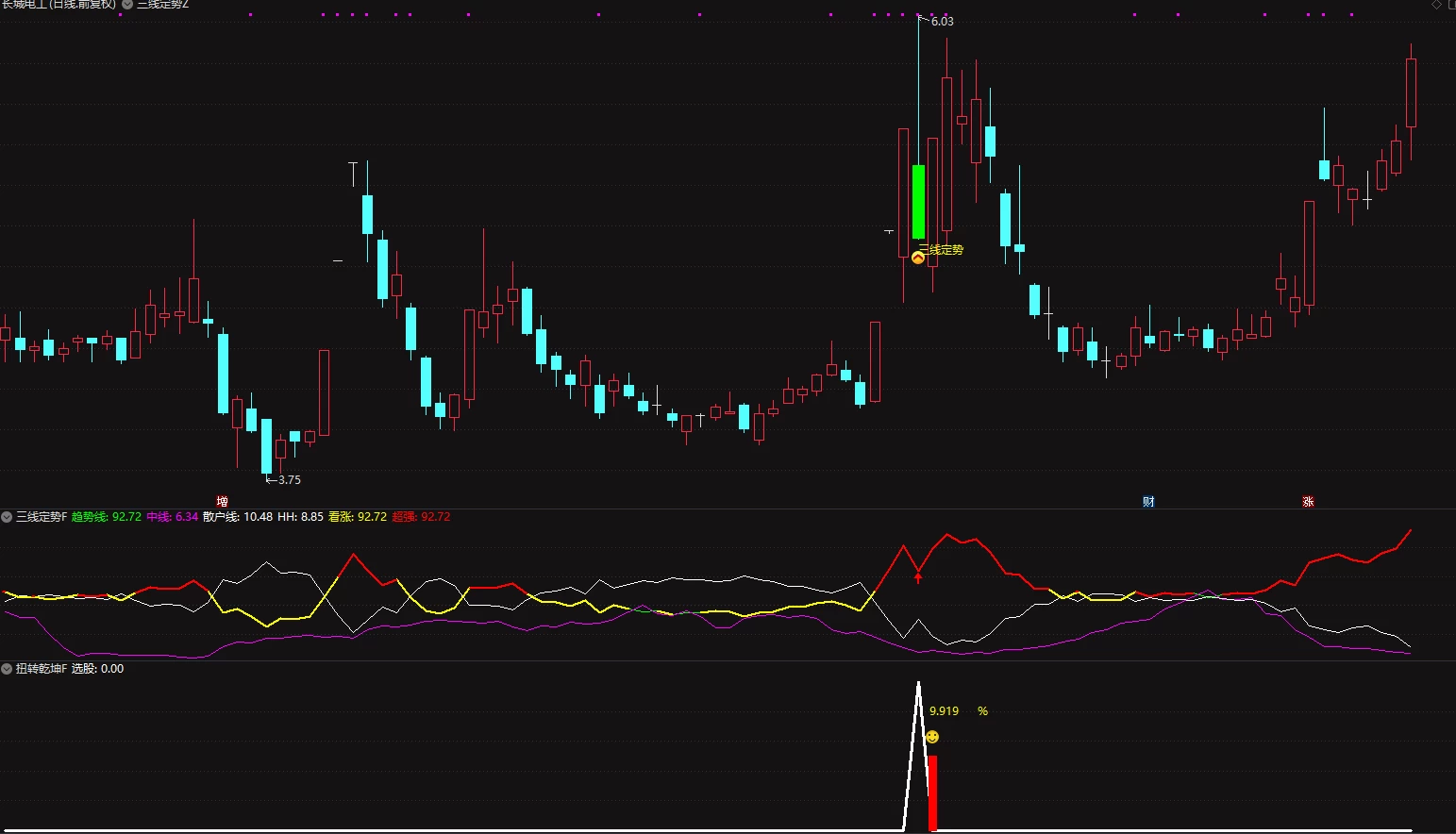Click the 三线定势Z indicator name at top
Image resolution: width=1456 pixels, height=834 pixels.
pos(163,5)
